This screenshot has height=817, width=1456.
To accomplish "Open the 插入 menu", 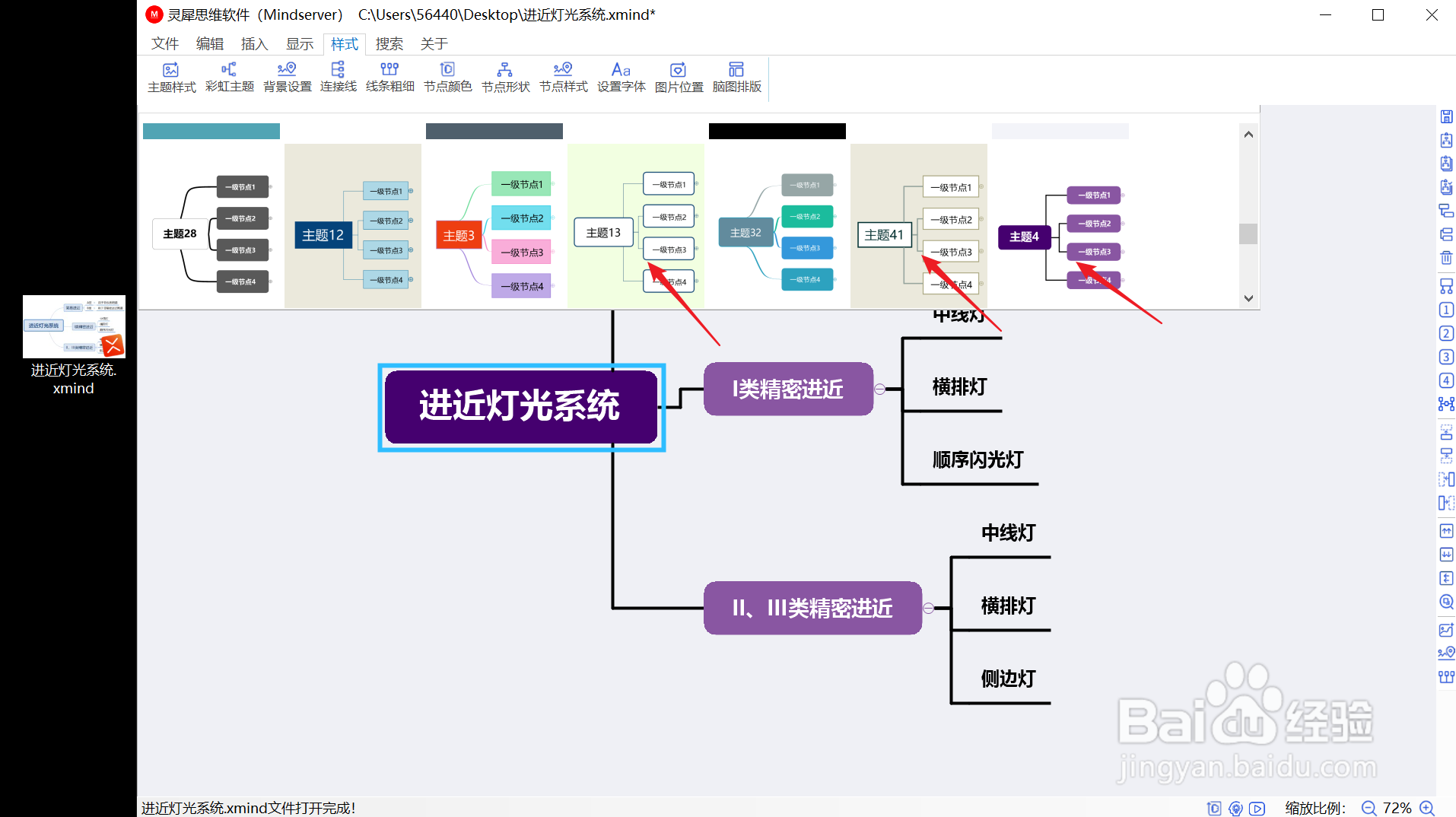I will (x=255, y=44).
